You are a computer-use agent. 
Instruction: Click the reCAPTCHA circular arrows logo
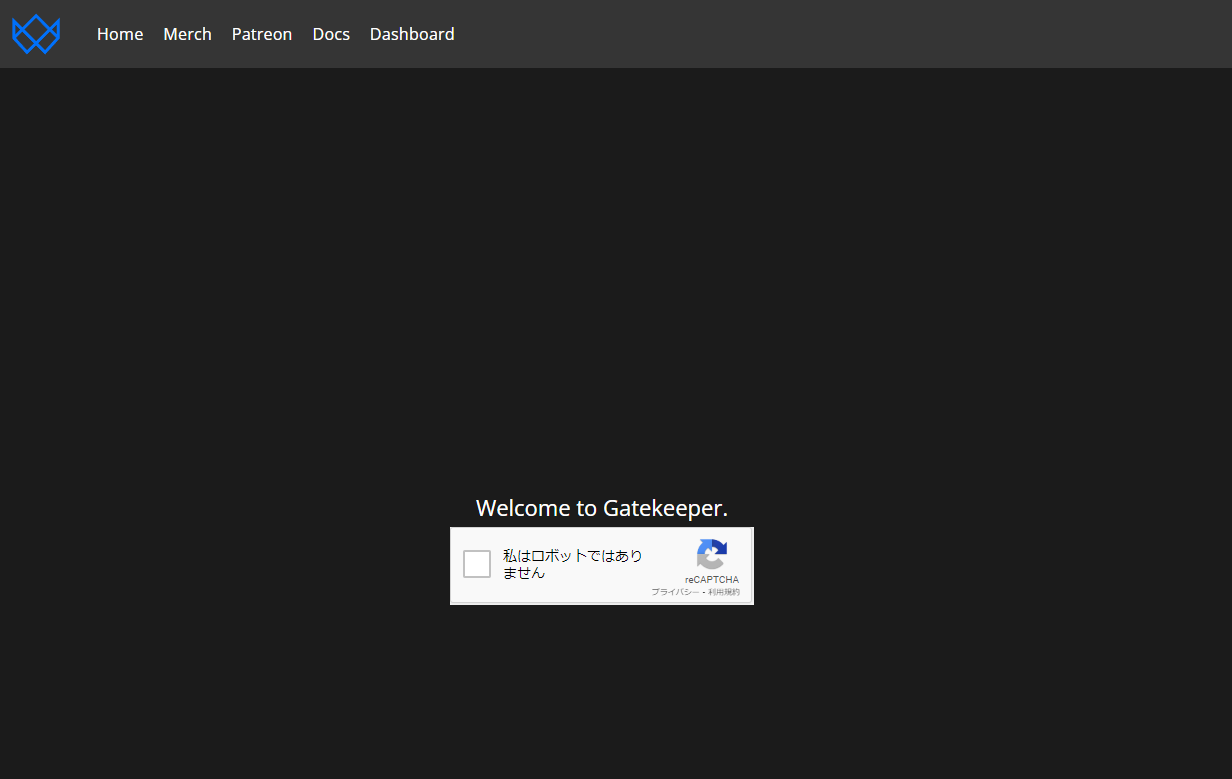(711, 554)
